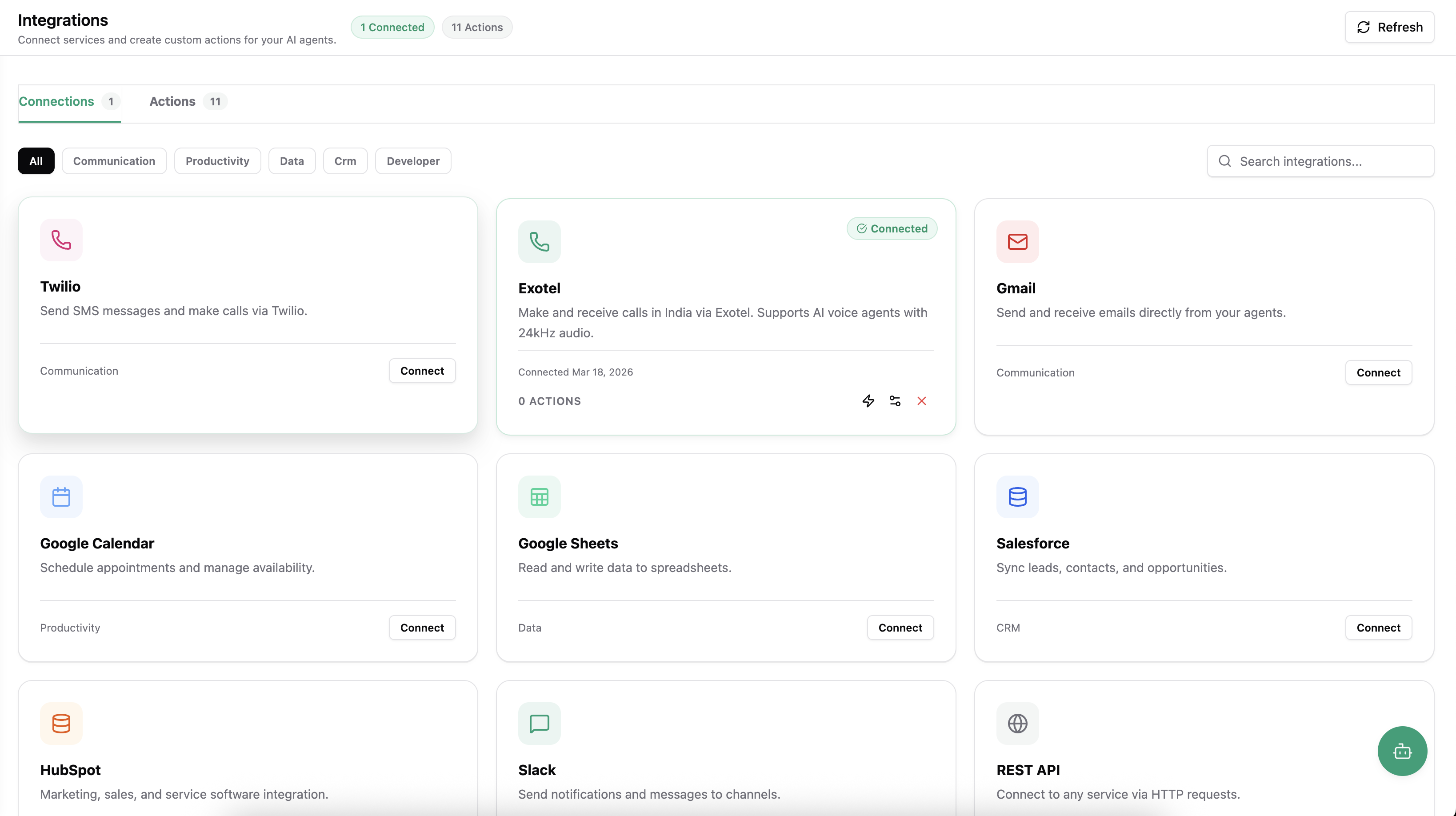Click the Salesforce database icon
The height and width of the screenshot is (816, 1456).
pyautogui.click(x=1017, y=497)
